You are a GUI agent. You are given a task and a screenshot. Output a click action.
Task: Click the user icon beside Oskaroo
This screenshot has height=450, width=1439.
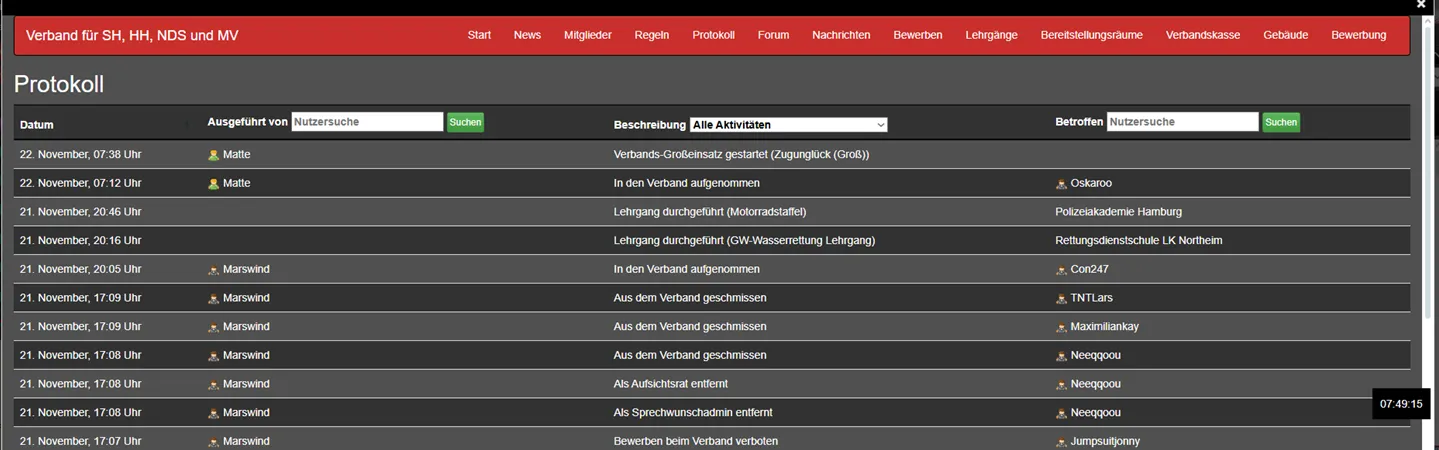click(x=1061, y=184)
